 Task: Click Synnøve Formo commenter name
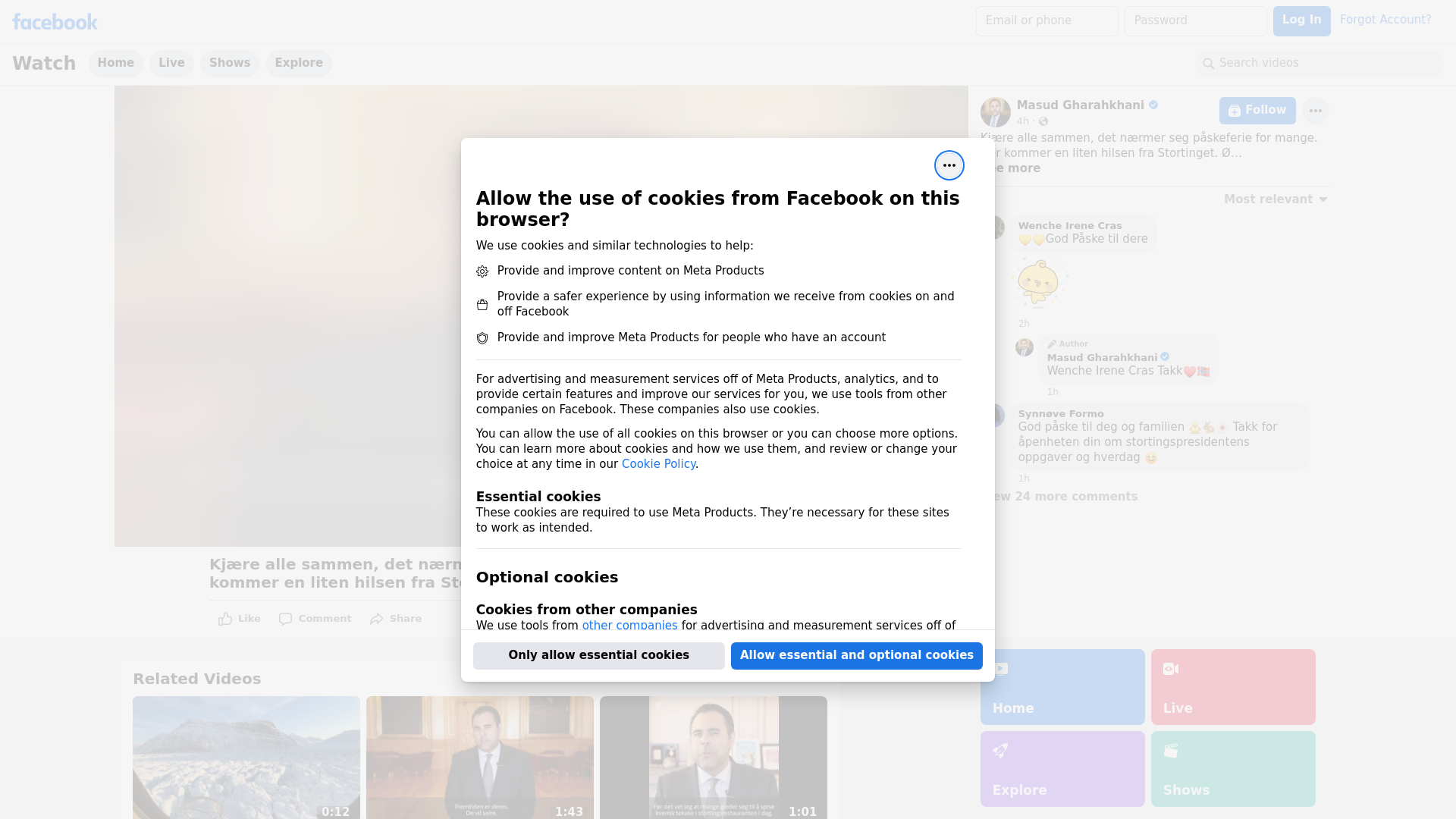(x=1061, y=414)
